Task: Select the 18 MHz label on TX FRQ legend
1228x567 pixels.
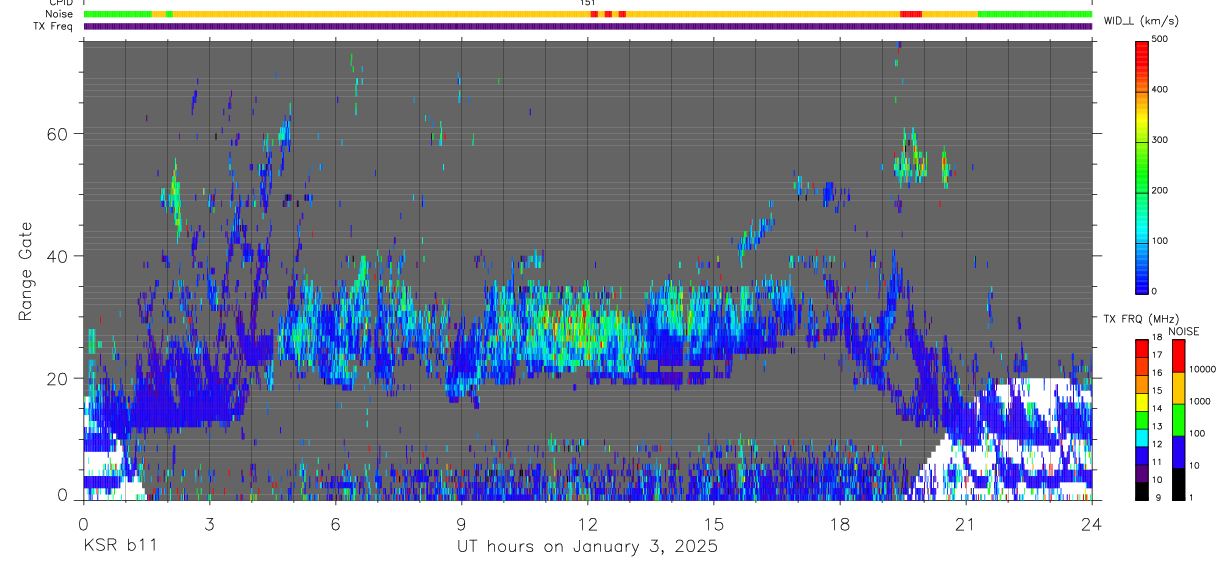Action: [1158, 339]
